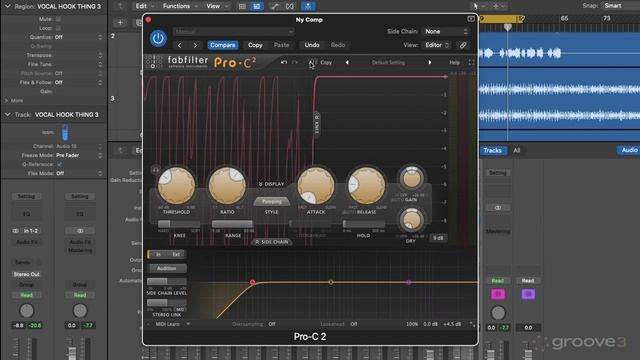Viewport: 640px width, 360px height.
Task: Click the FabFilter A/B Copy button
Action: 326,62
